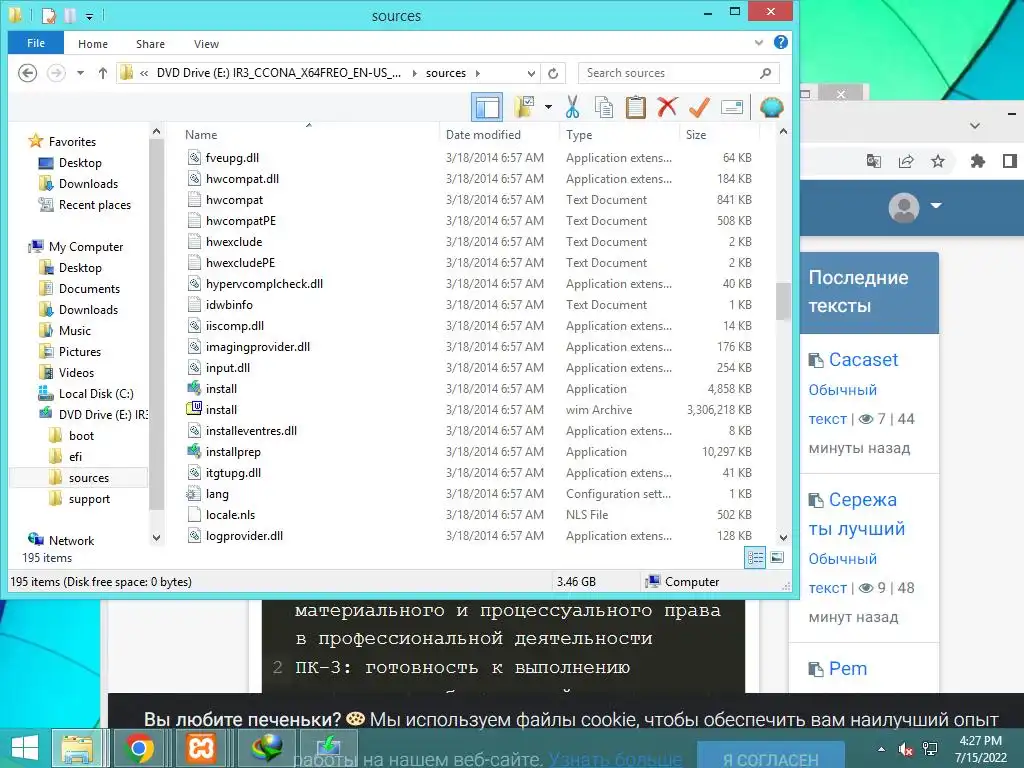Select the locale.nls file
Screen dimensions: 1024x768
(230, 515)
